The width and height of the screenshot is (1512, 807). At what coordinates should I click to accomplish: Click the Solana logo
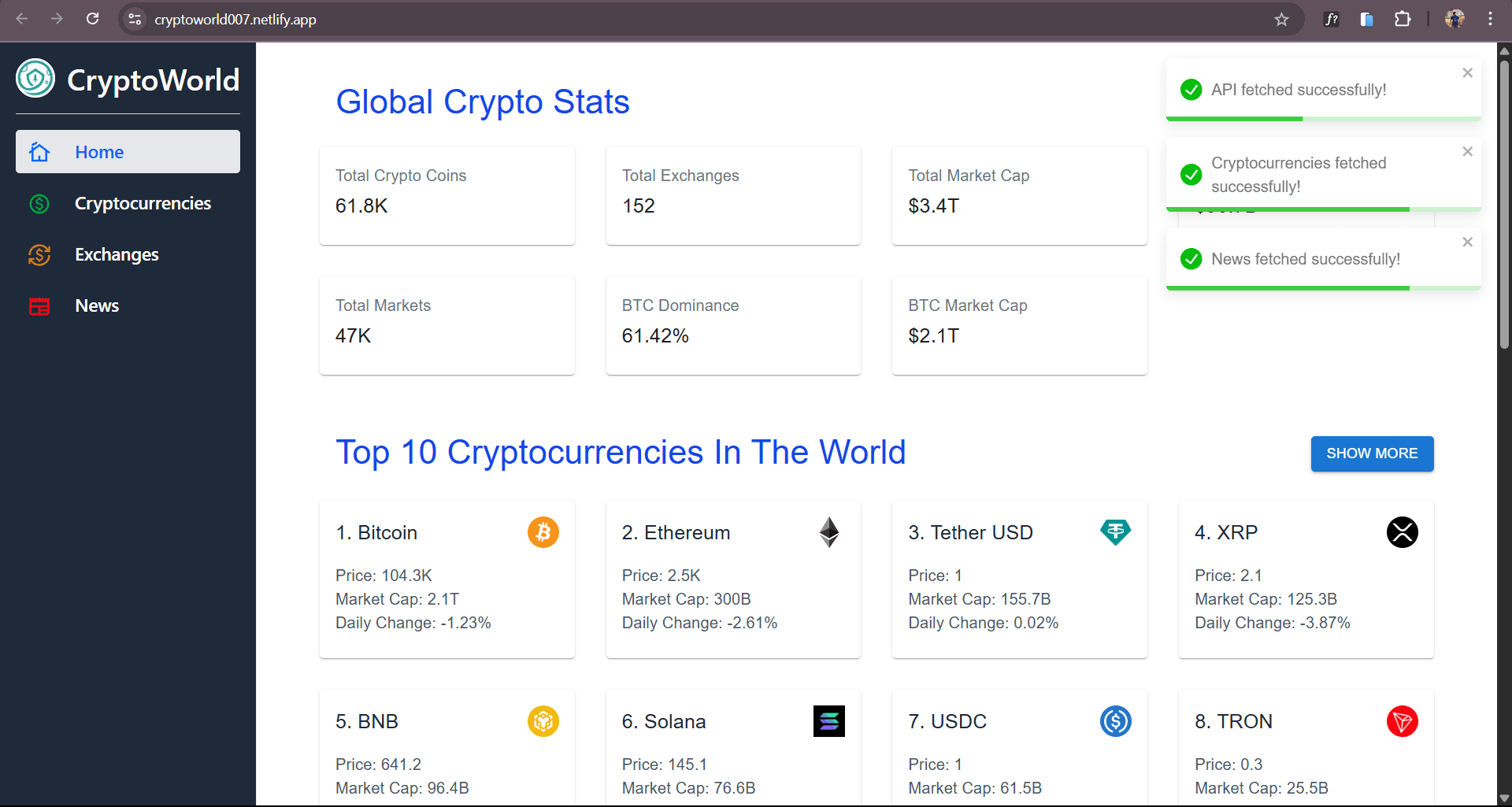(829, 721)
